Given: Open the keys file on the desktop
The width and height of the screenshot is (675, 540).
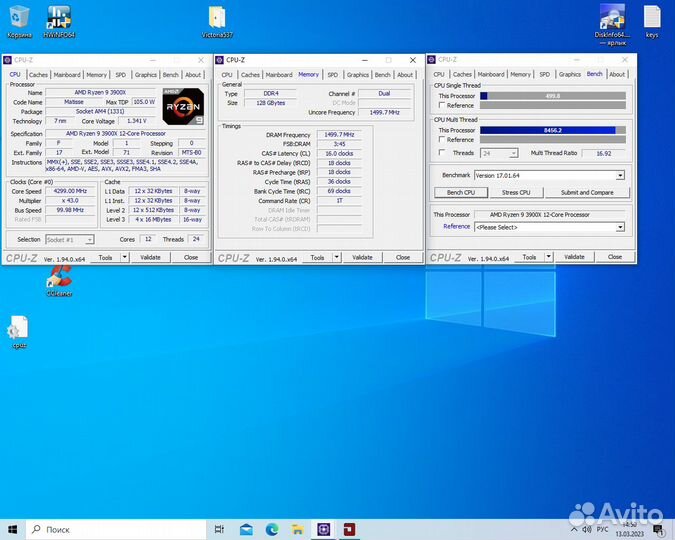Looking at the screenshot, I should [652, 22].
